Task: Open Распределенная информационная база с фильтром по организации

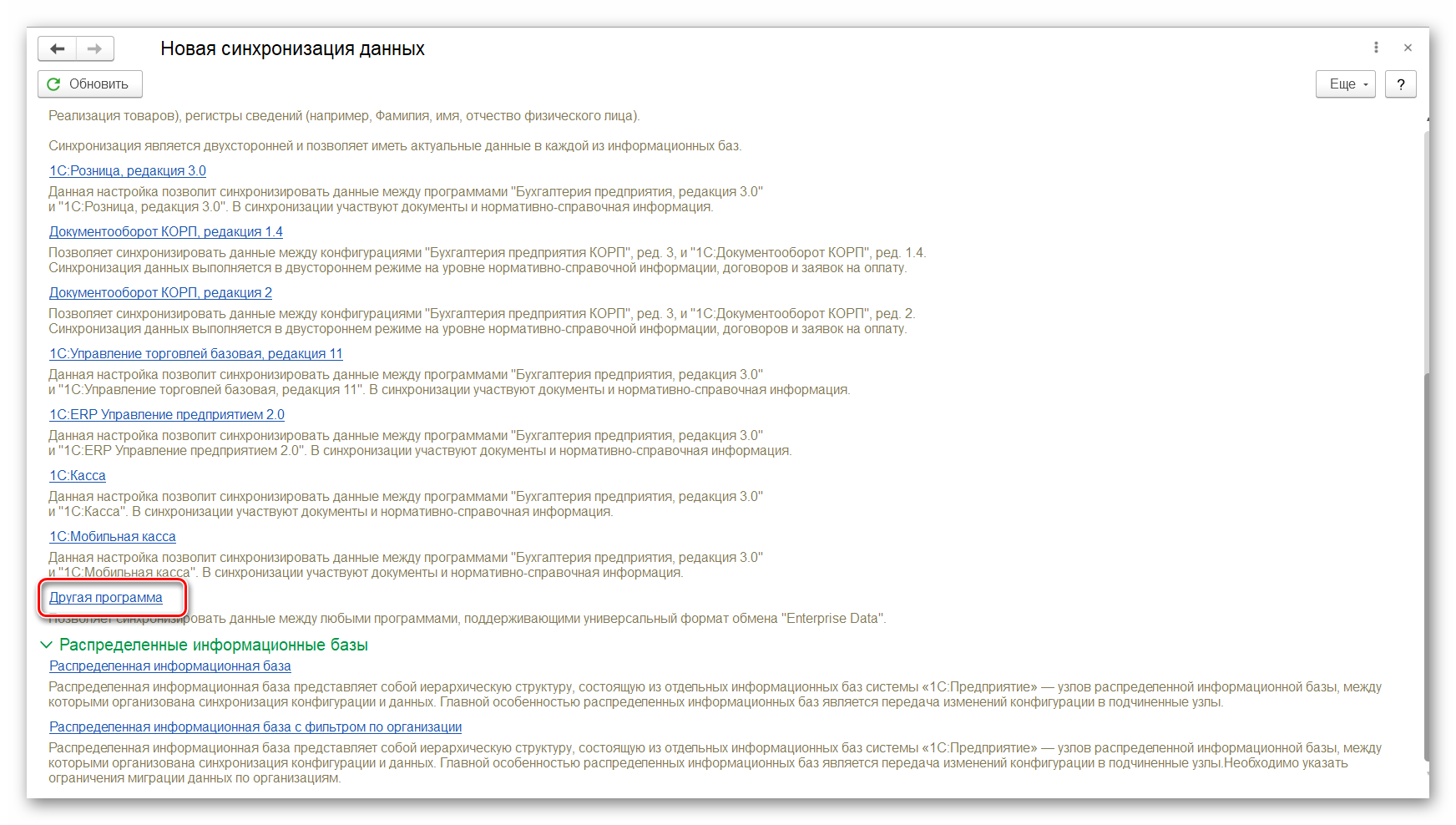Action: 255,727
